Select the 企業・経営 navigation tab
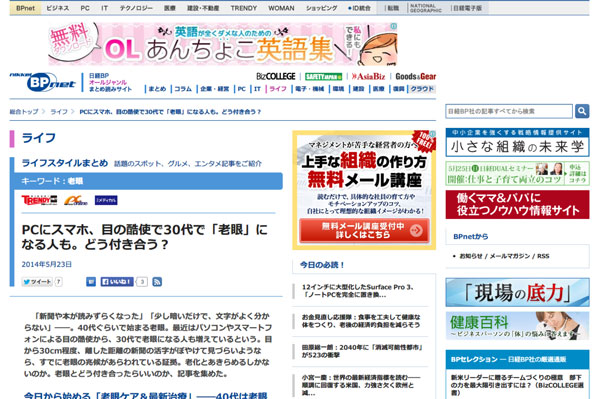The height and width of the screenshot is (399, 600). (214, 89)
